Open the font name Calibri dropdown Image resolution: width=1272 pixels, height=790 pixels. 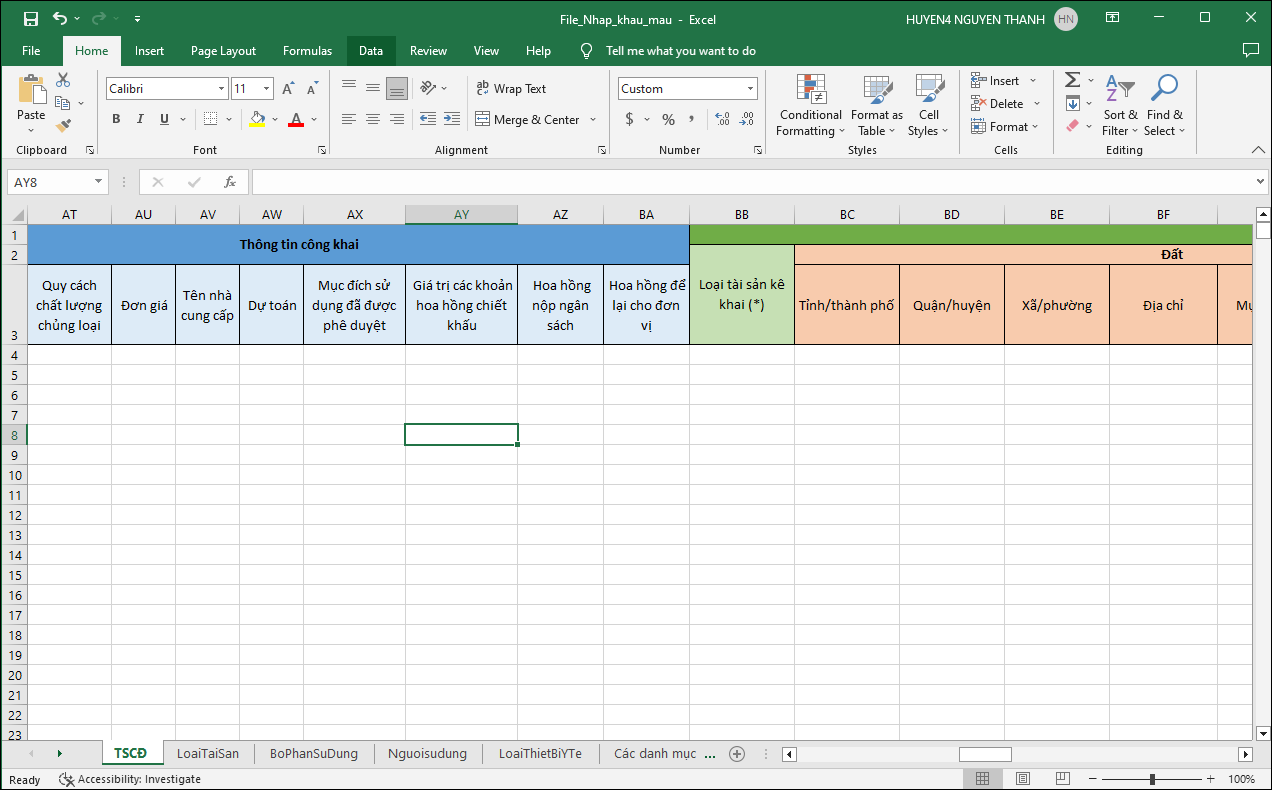coord(221,89)
